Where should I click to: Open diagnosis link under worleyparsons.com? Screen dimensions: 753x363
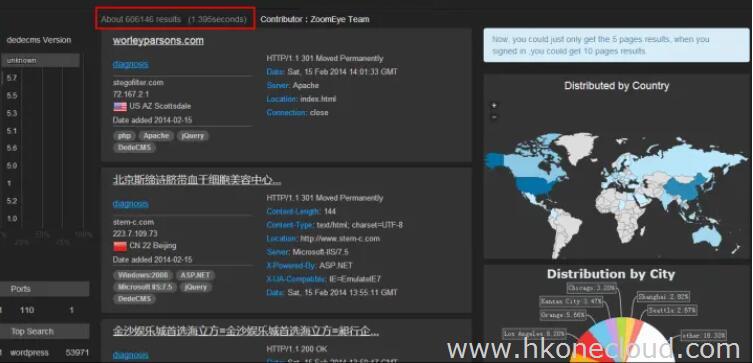[x=131, y=64]
